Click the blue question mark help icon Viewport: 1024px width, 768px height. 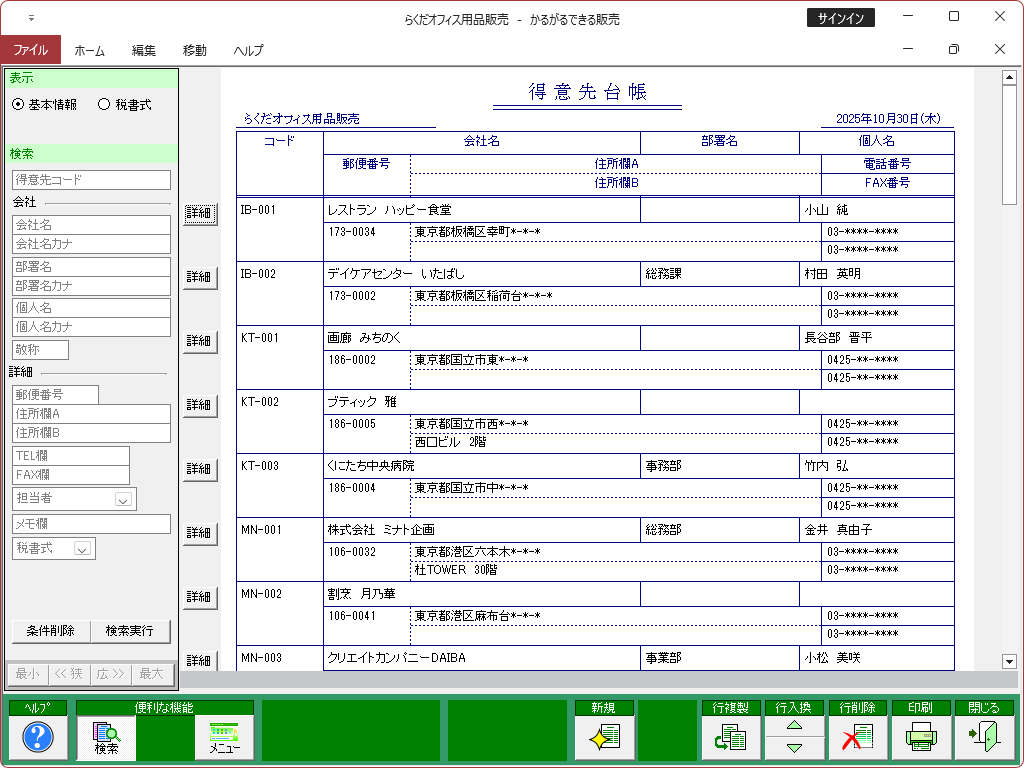[37, 738]
